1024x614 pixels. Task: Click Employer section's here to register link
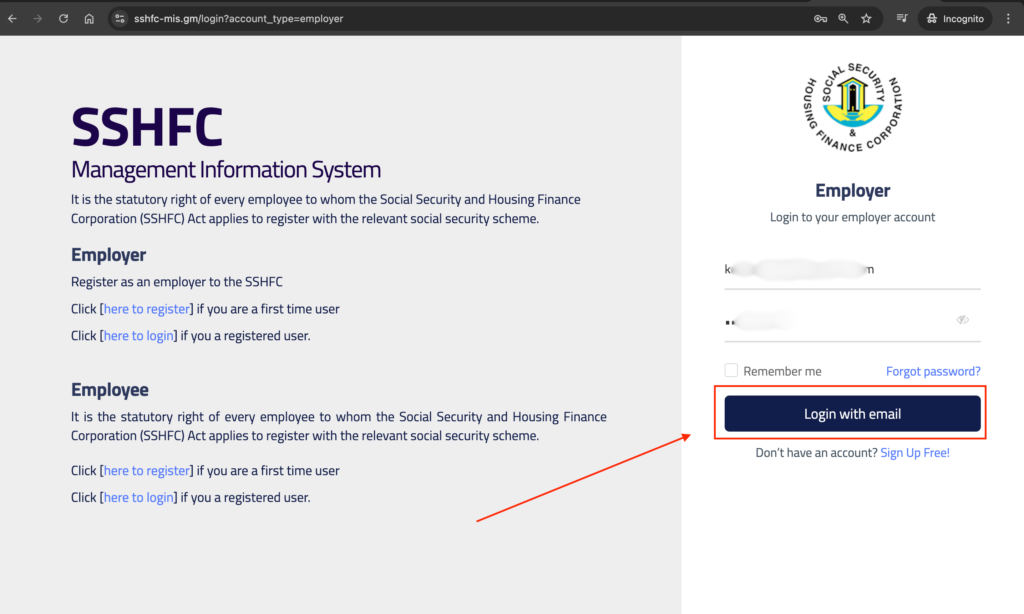(146, 309)
